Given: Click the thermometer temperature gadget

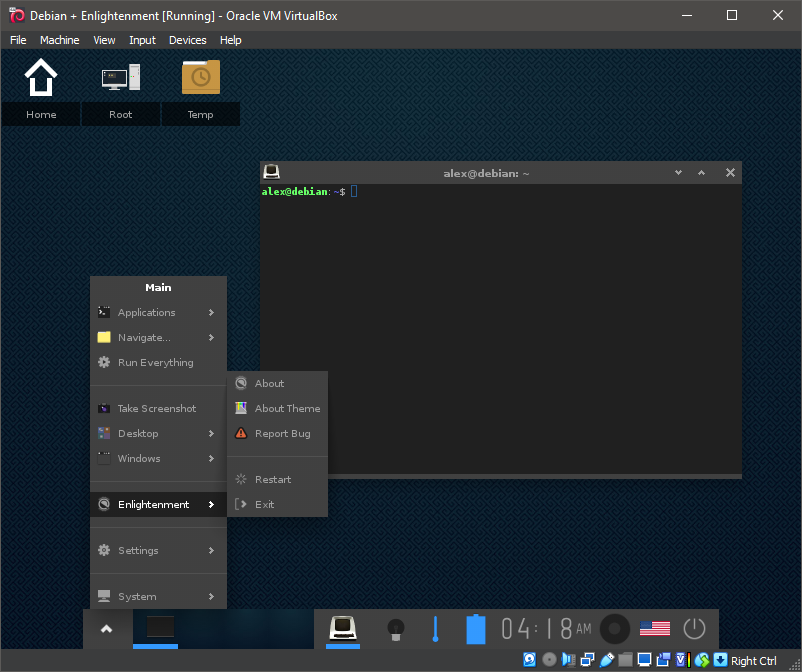Looking at the screenshot, I should (x=435, y=629).
